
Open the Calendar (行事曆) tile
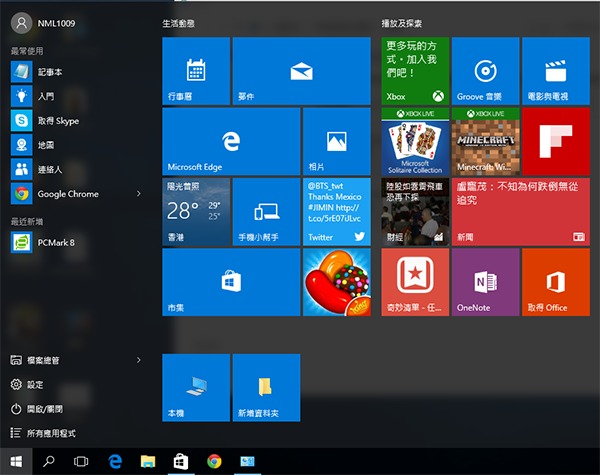click(x=196, y=71)
